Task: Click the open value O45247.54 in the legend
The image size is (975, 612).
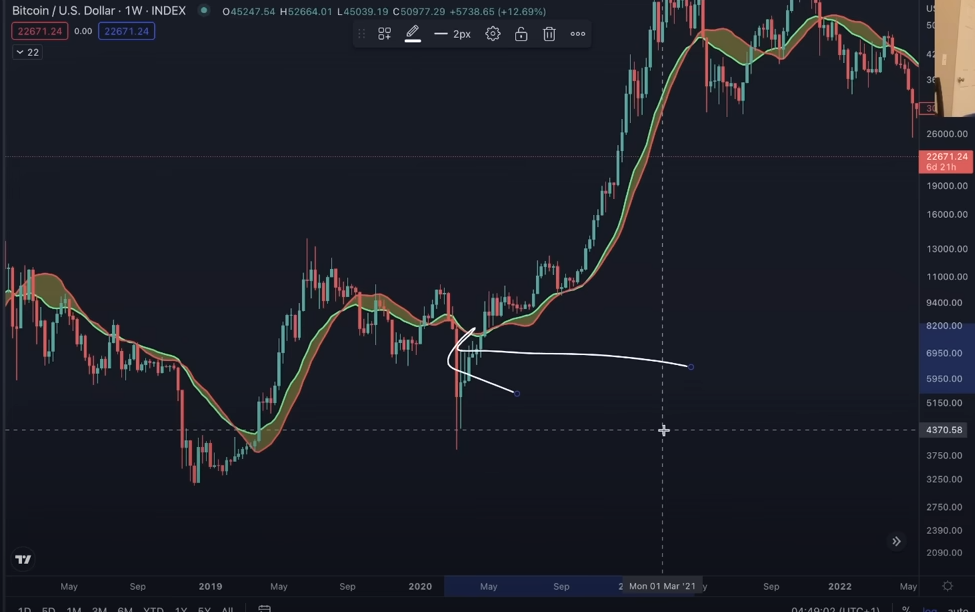Action: (249, 11)
